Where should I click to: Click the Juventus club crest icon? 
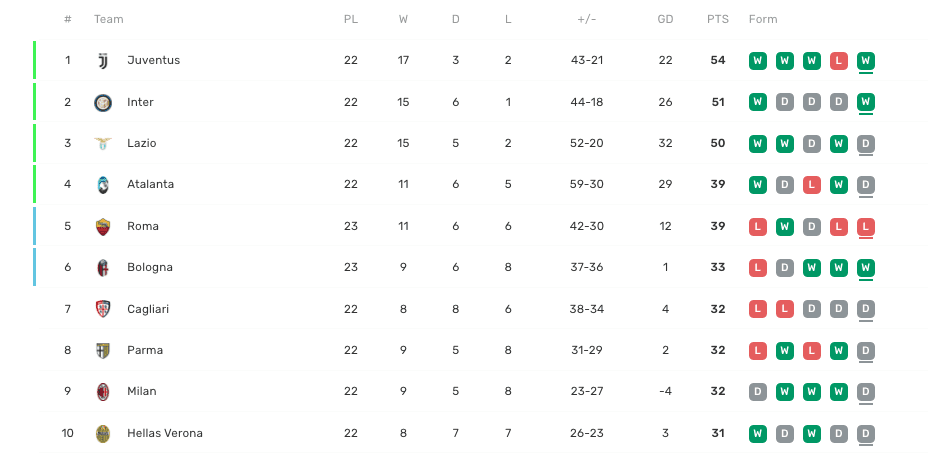click(x=103, y=61)
